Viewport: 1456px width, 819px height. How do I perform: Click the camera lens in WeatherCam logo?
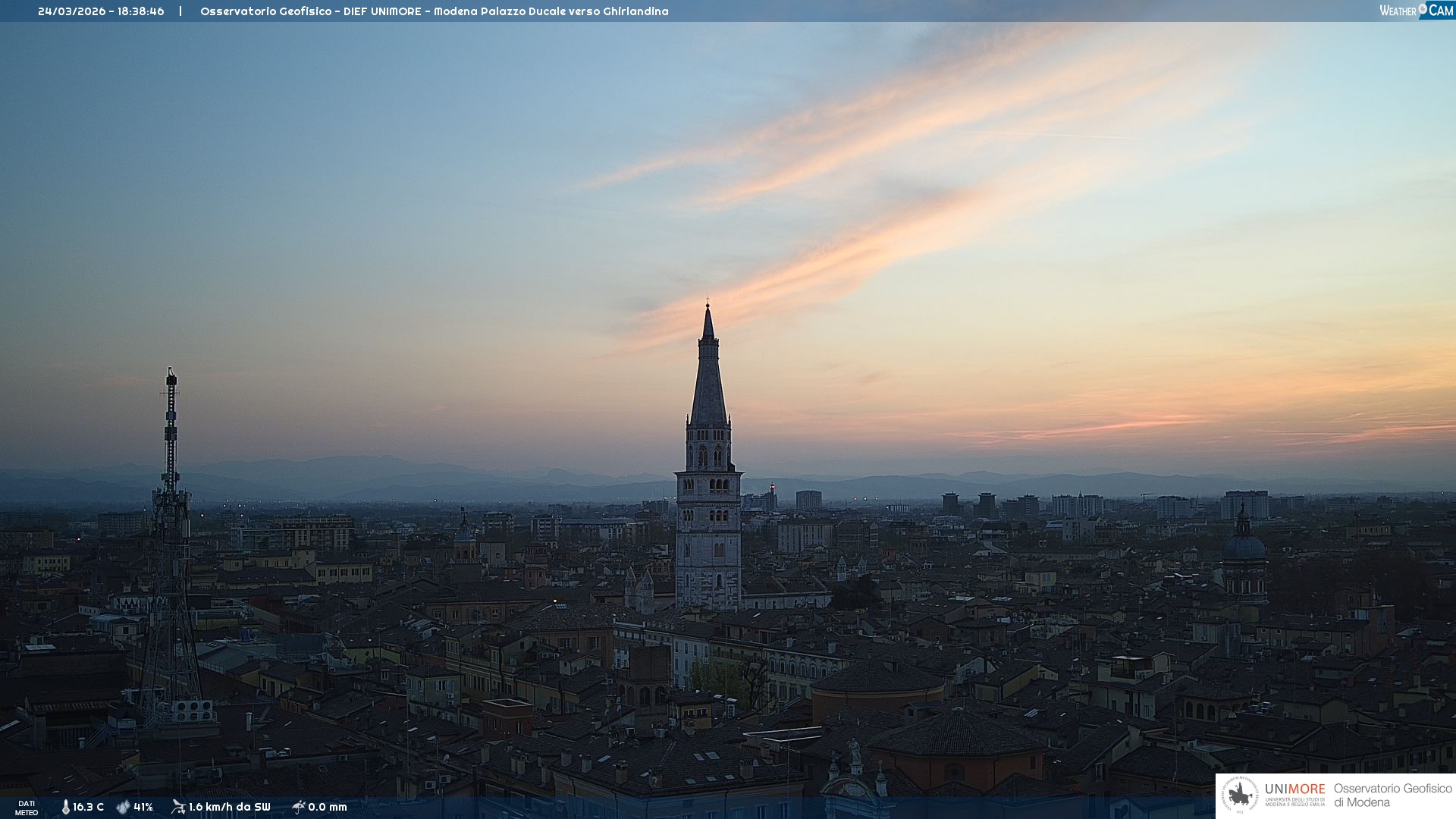(1423, 8)
